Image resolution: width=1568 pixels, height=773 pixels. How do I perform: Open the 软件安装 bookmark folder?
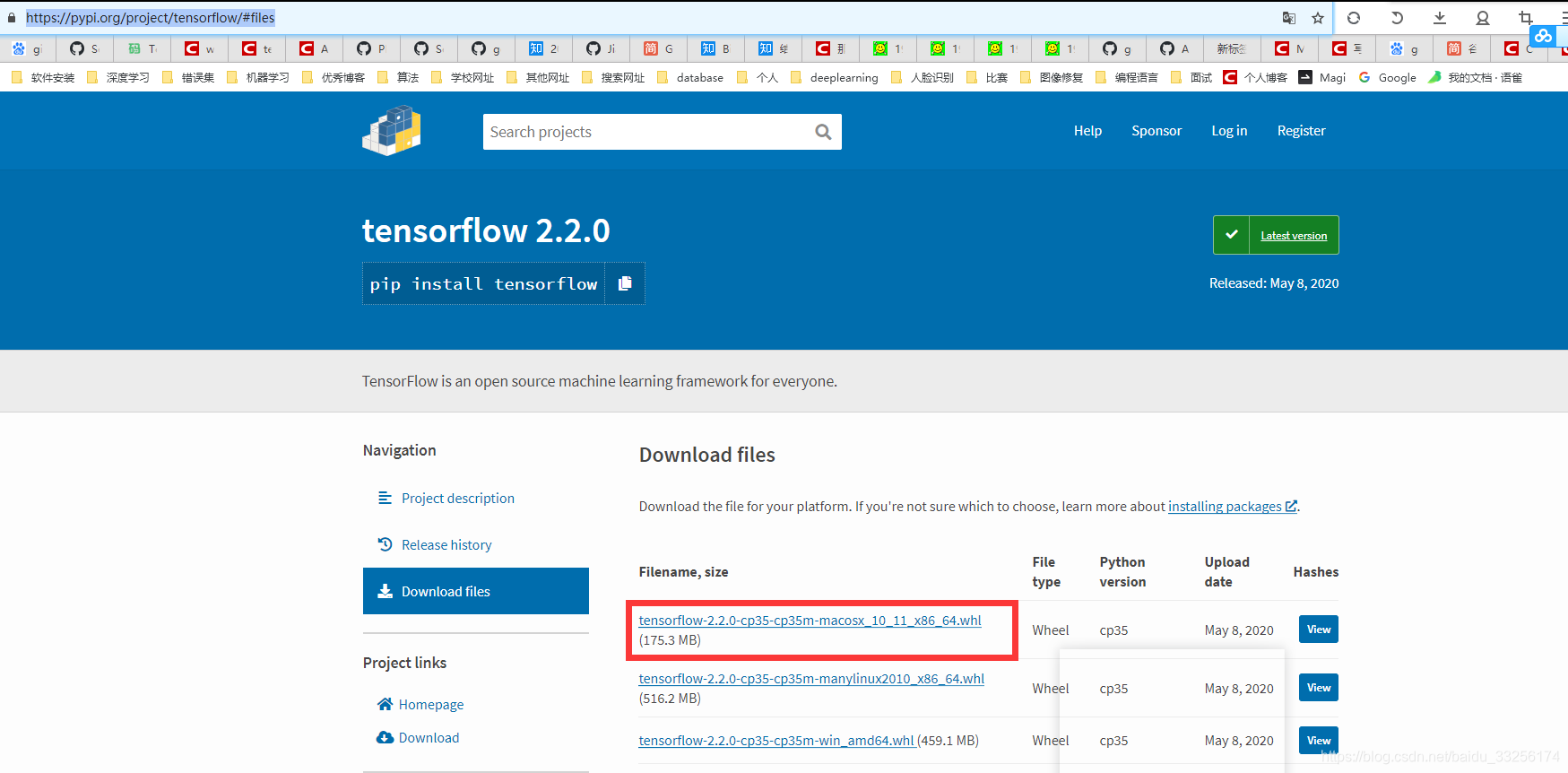(x=43, y=77)
